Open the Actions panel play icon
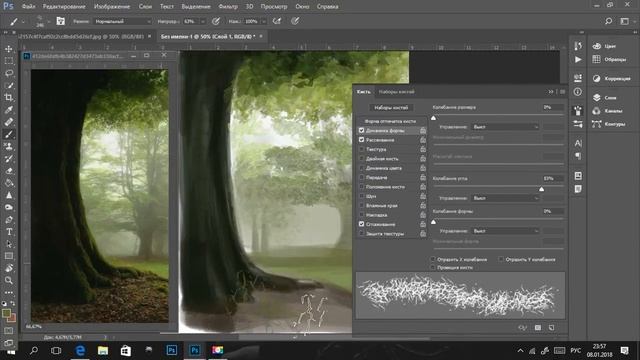Viewport: 640px width, 360px height. pyautogui.click(x=578, y=60)
